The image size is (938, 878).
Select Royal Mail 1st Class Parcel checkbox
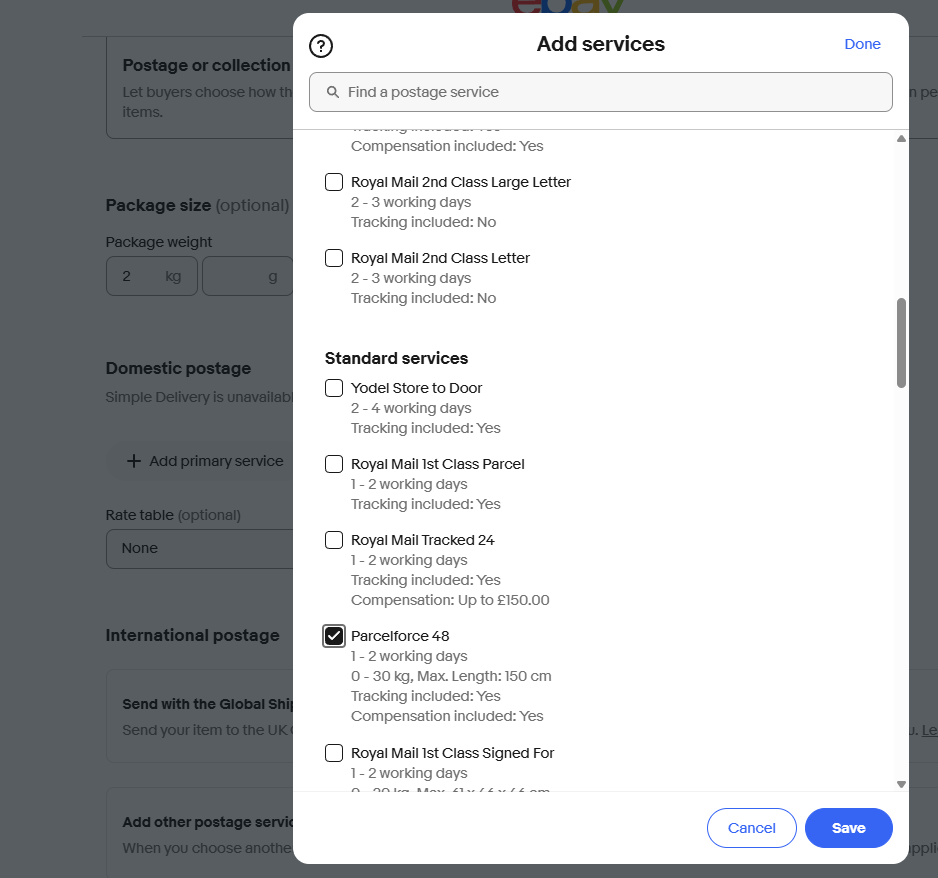tap(334, 464)
